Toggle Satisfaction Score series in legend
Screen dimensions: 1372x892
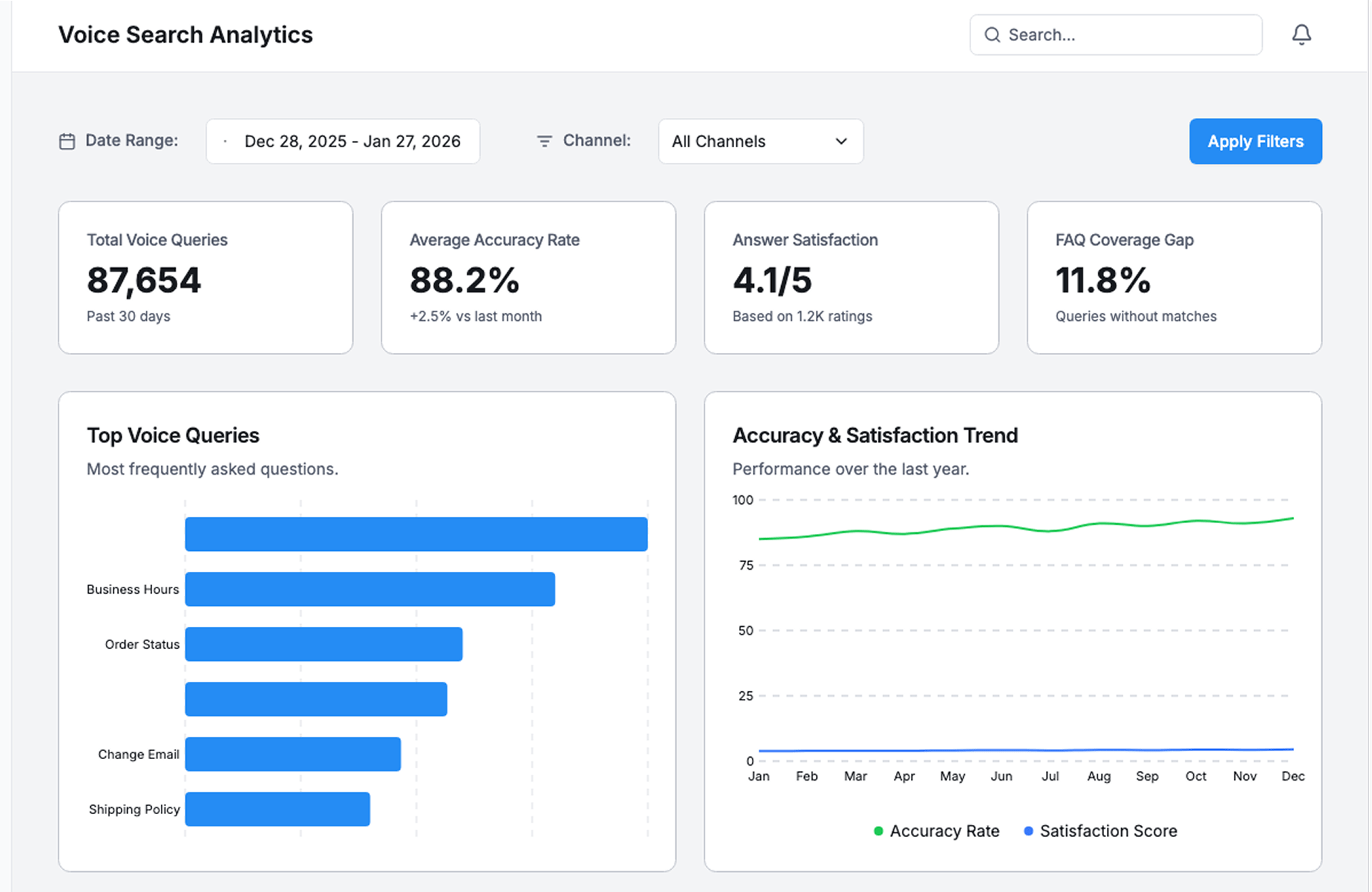(x=1108, y=831)
